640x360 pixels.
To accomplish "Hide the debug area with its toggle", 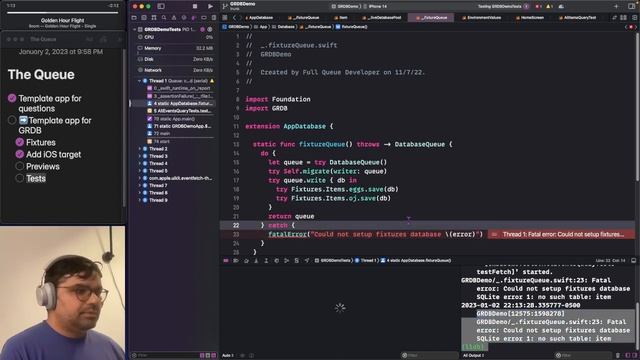I will point(633,260).
